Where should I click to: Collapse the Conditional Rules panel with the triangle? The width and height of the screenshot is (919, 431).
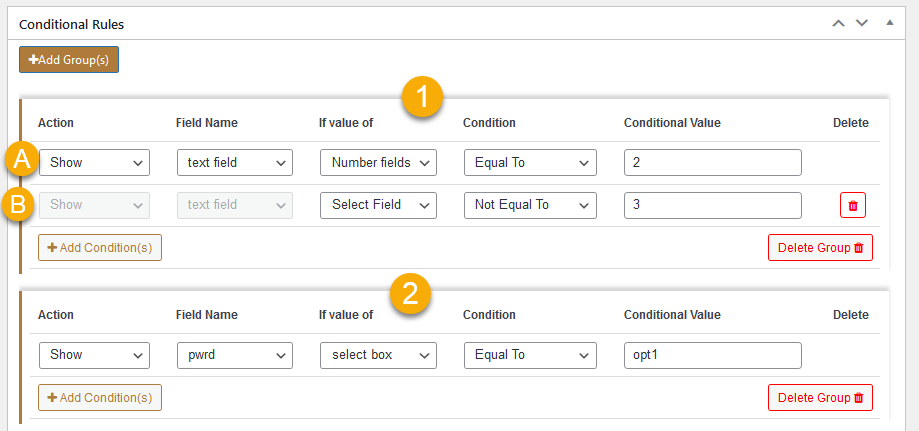tap(889, 22)
